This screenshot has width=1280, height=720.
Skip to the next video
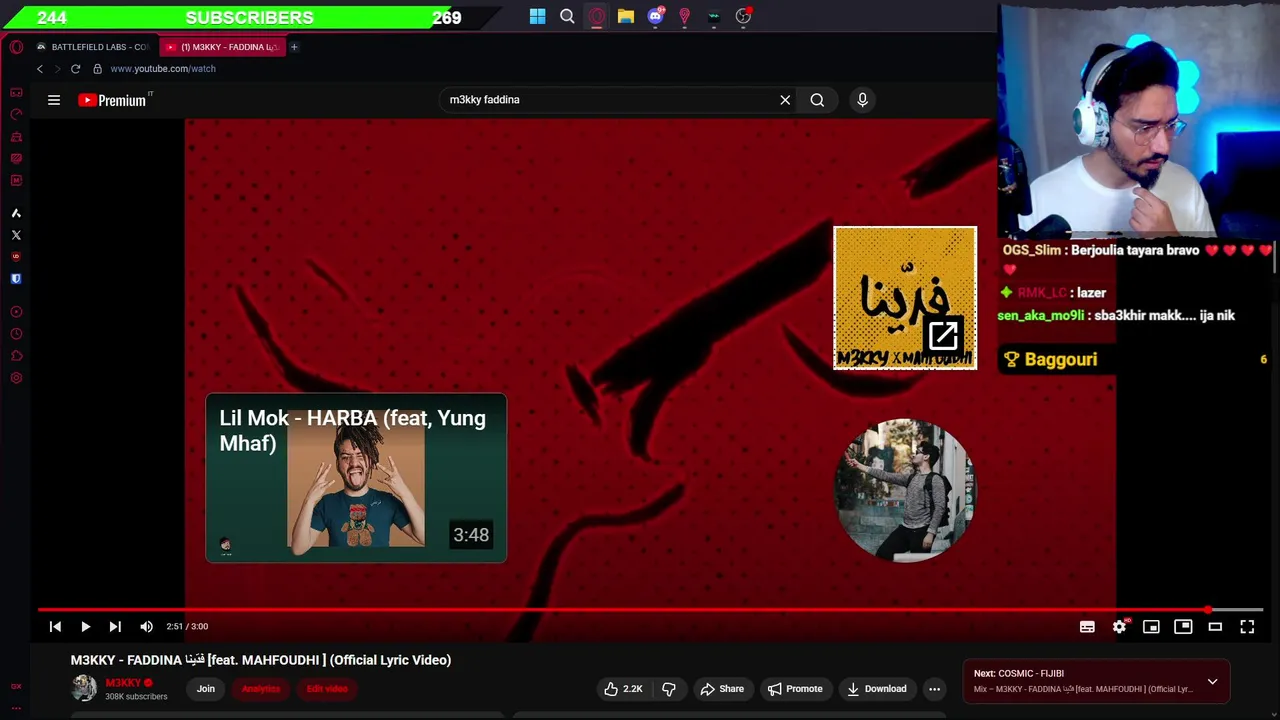click(115, 627)
